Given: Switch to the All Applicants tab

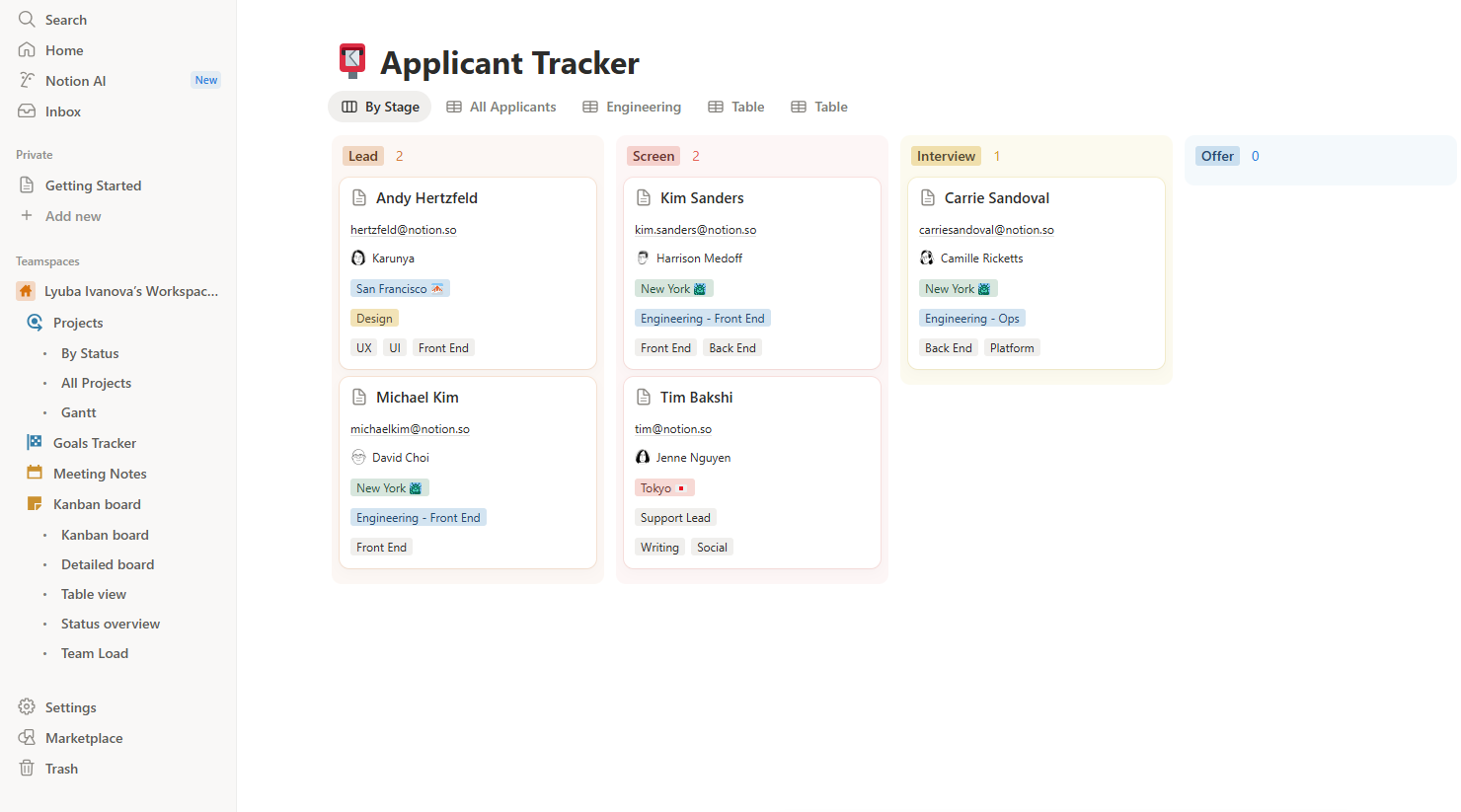Looking at the screenshot, I should (x=501, y=107).
